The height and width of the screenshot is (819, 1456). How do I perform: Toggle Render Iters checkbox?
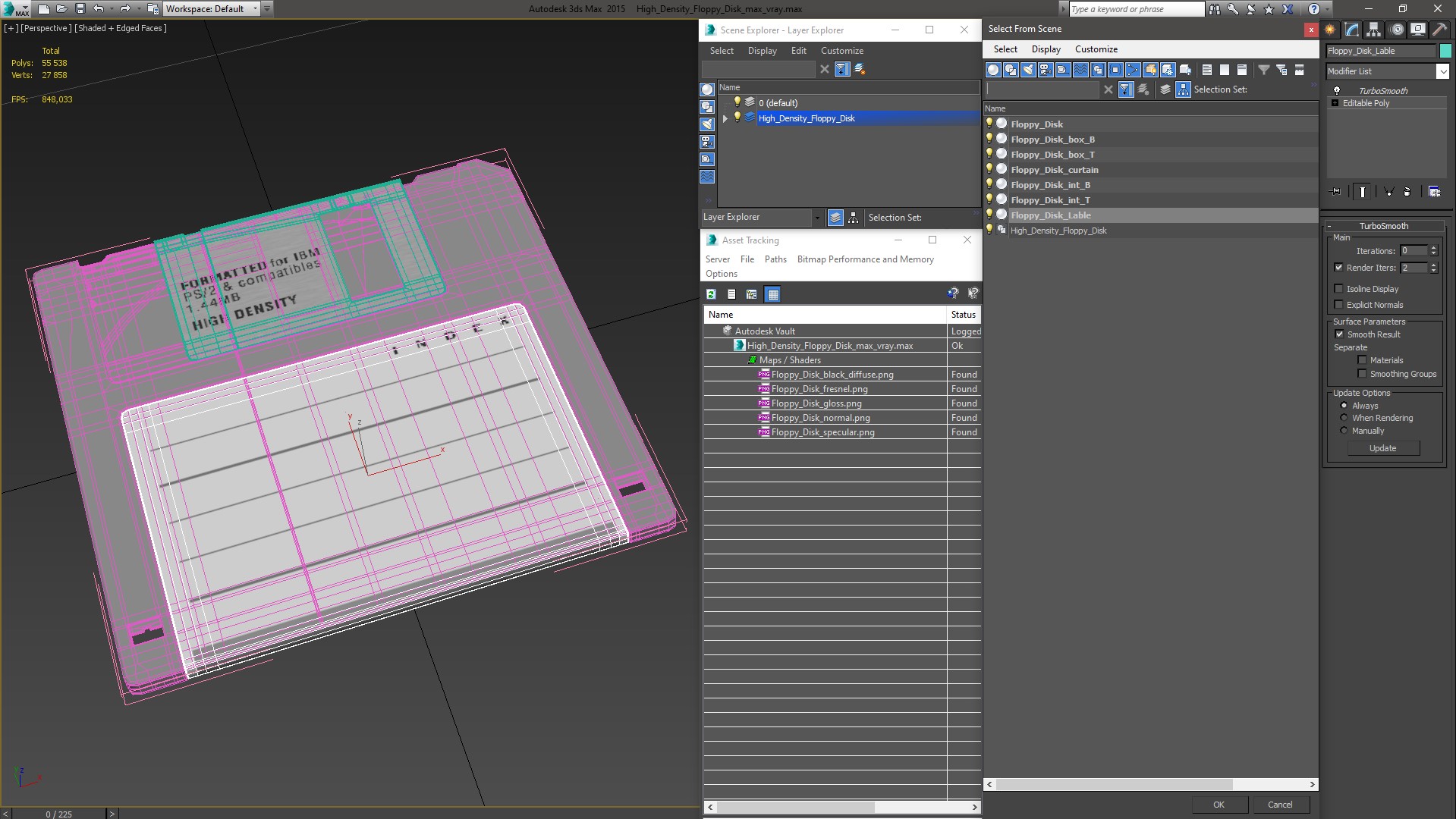(x=1338, y=268)
